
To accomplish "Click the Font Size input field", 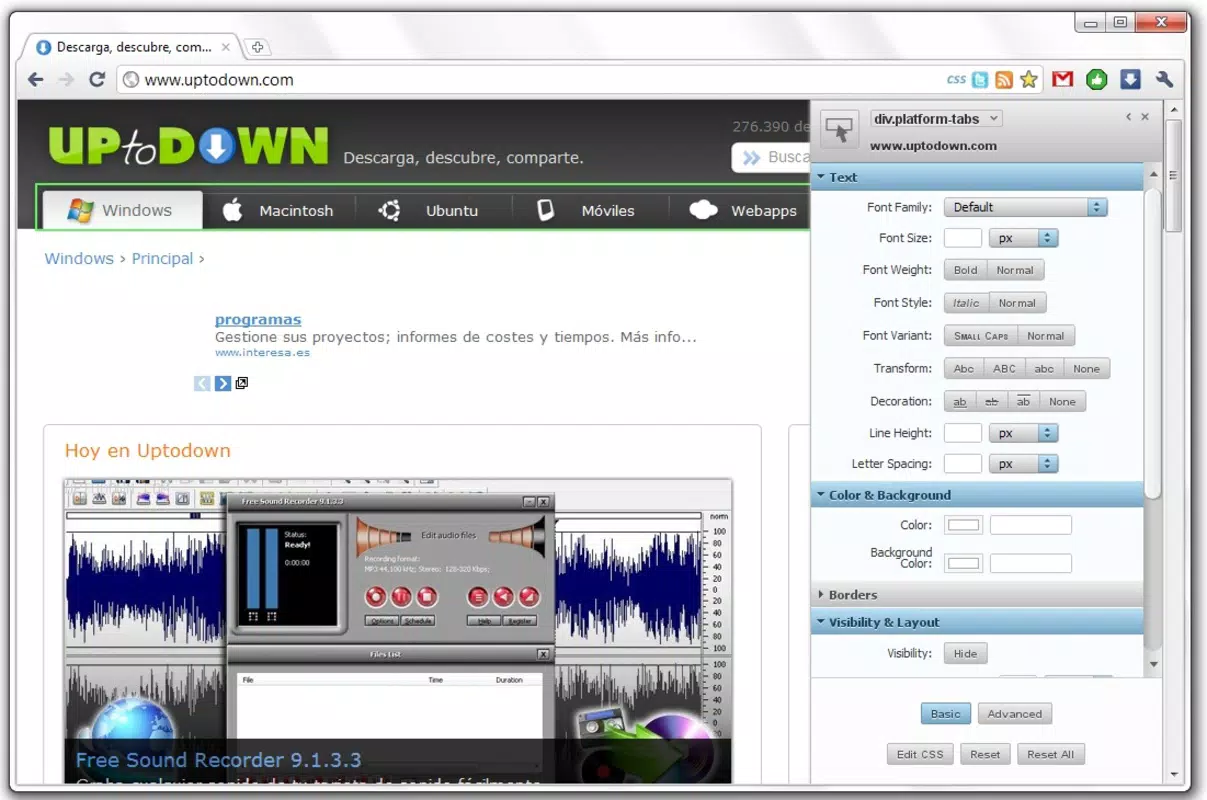I will (x=963, y=238).
